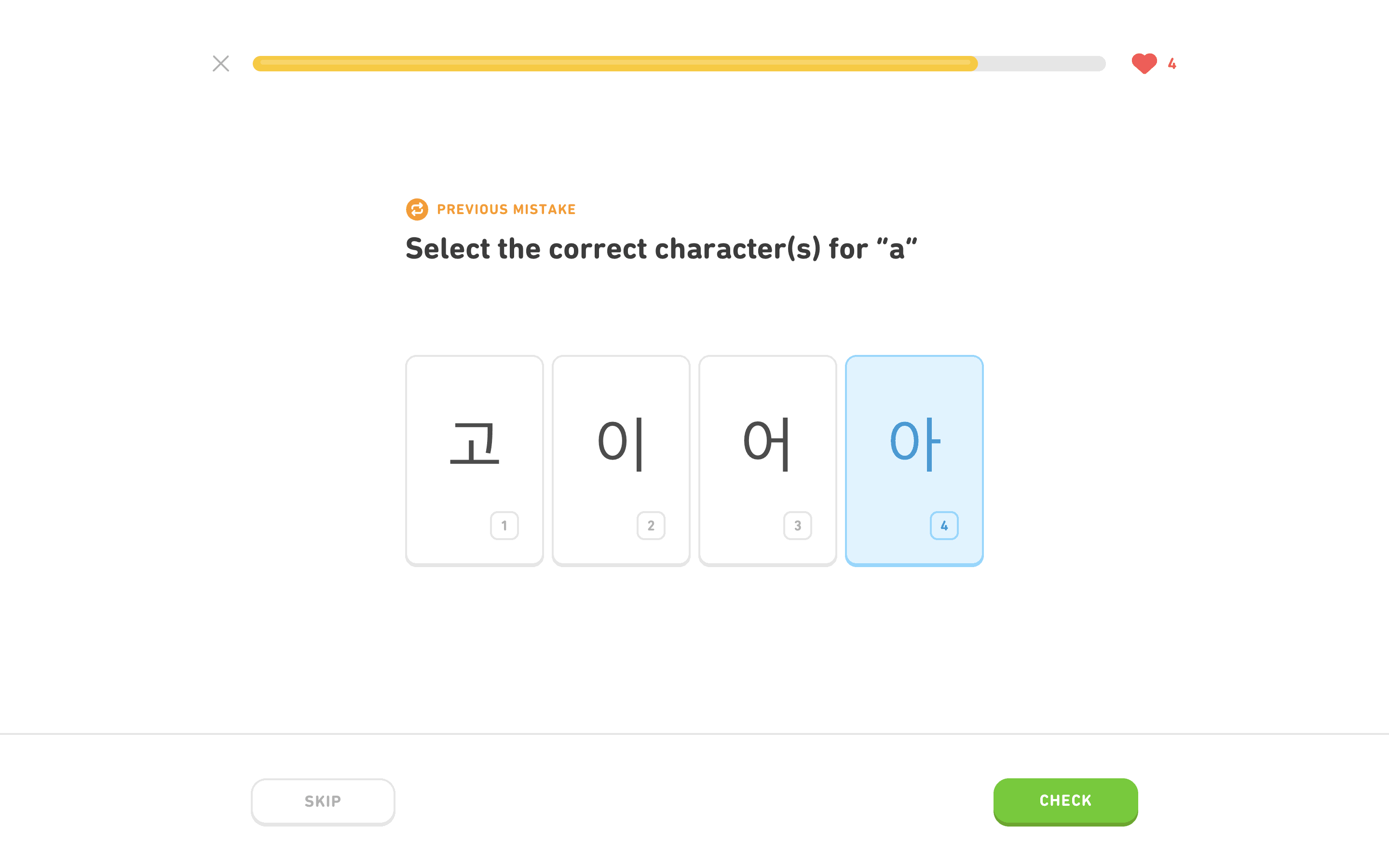
Task: Click the red heart lives icon
Action: [1144, 63]
